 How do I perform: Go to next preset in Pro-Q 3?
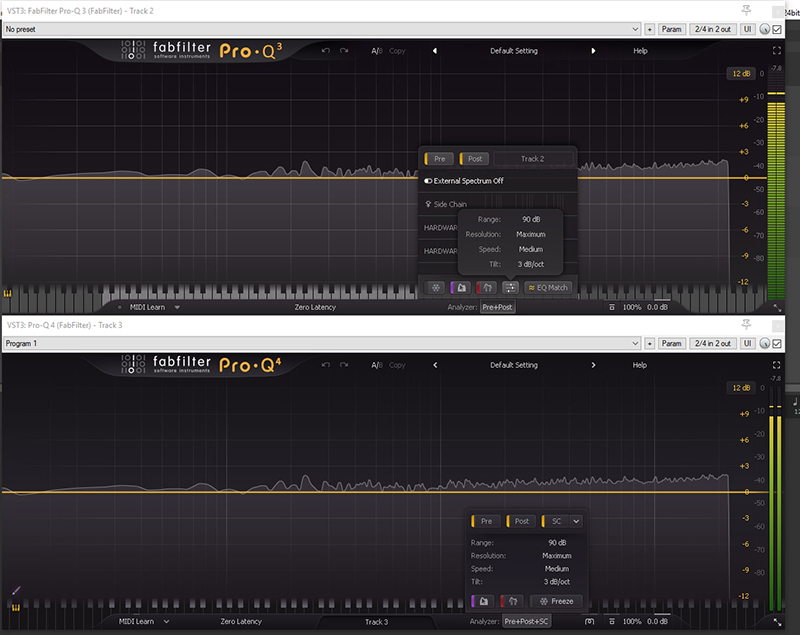(593, 50)
